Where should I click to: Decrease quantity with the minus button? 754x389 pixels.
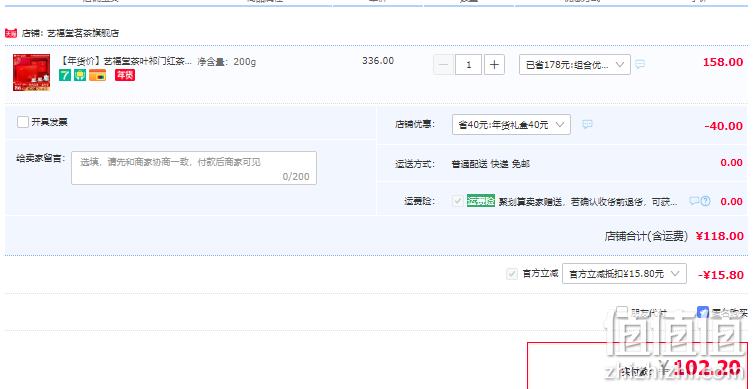[x=443, y=65]
